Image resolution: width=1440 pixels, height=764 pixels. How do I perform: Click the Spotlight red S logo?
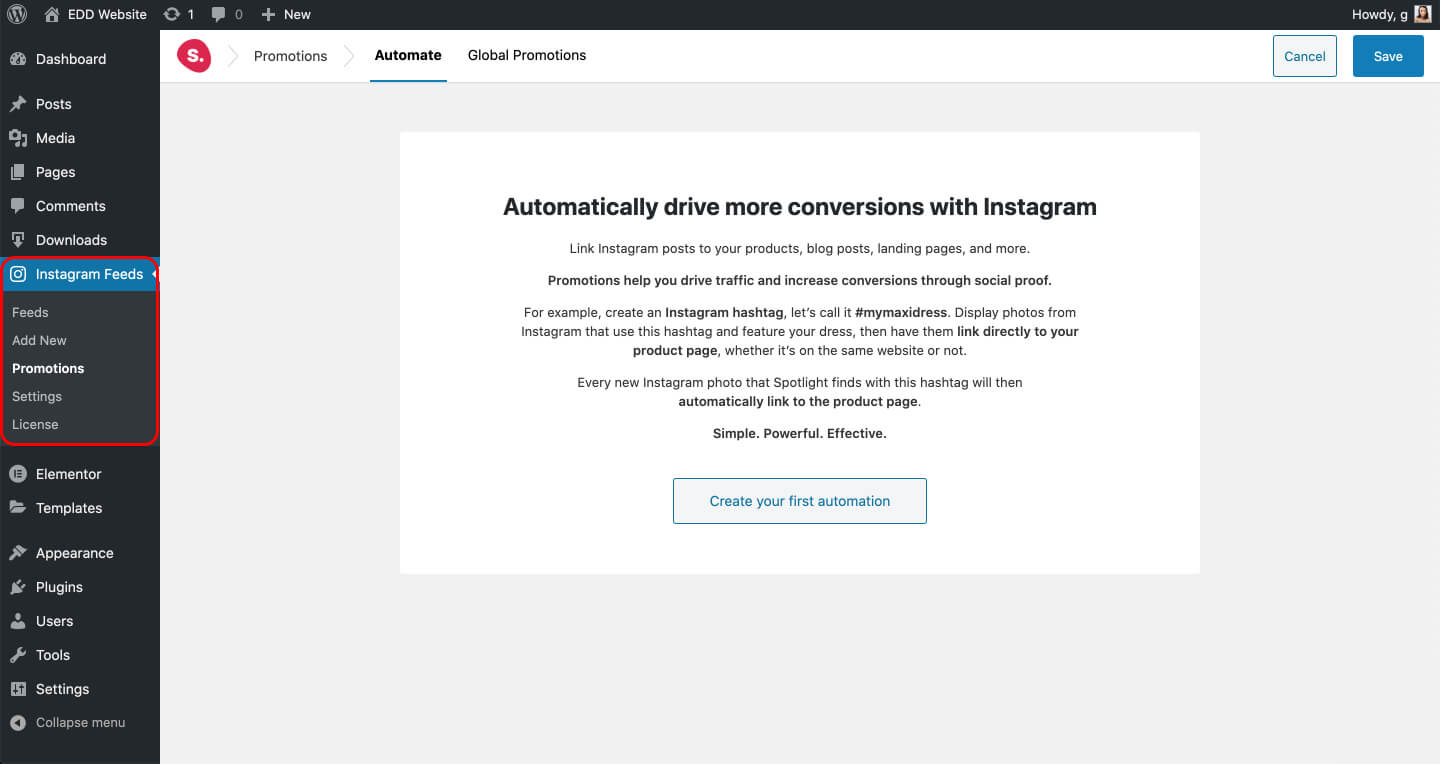click(194, 56)
